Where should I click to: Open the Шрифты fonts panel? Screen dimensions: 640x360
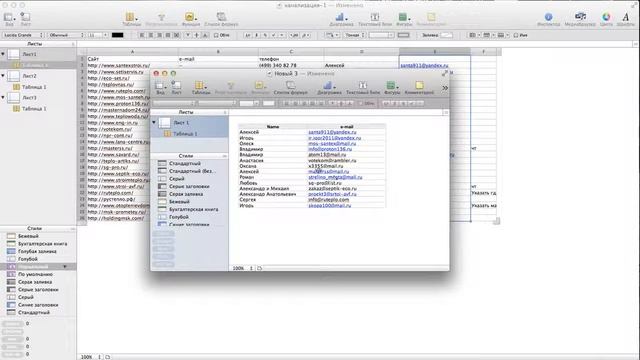click(x=626, y=19)
